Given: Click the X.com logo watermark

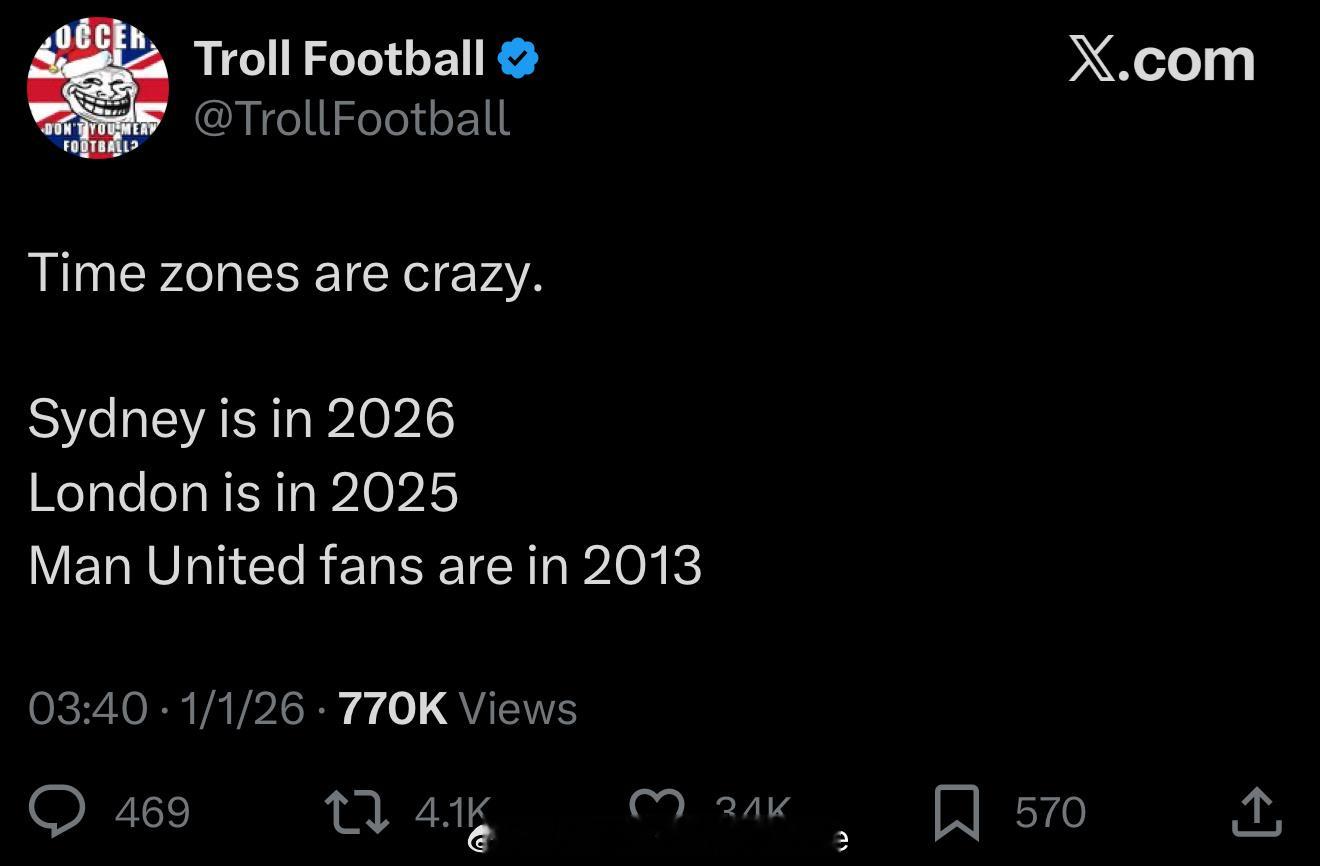Looking at the screenshot, I should coord(1161,59).
